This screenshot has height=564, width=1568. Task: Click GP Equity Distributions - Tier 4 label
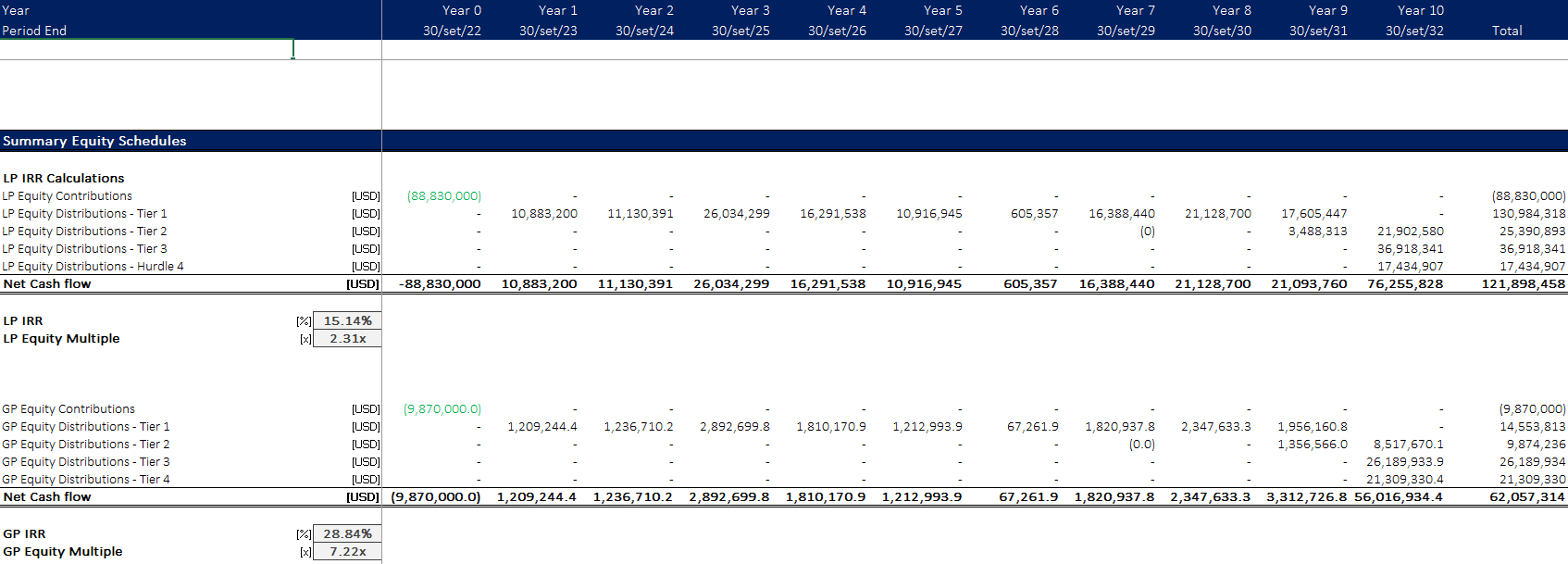86,479
